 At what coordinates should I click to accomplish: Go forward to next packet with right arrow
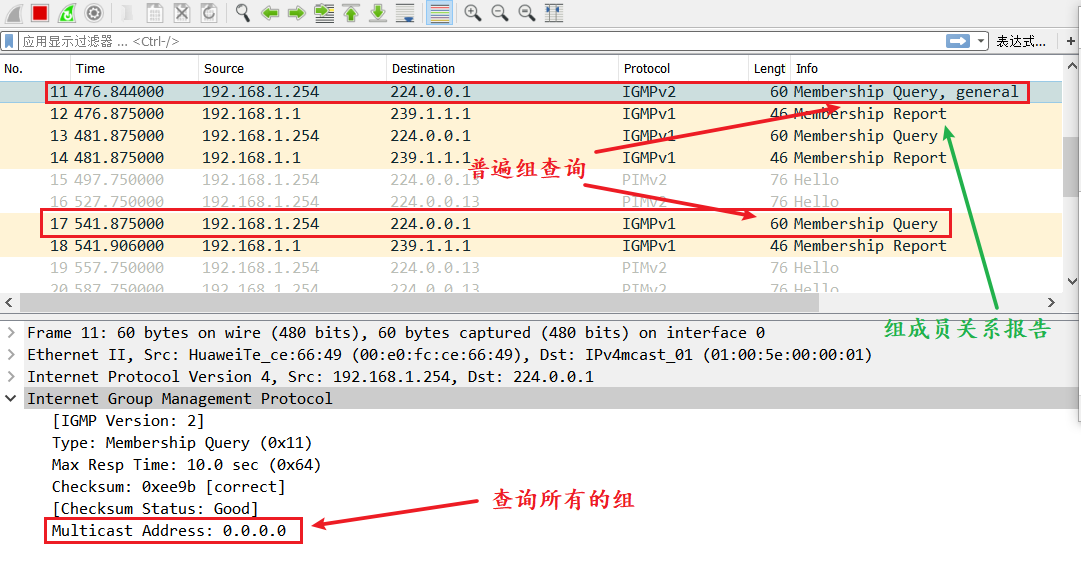coord(296,12)
